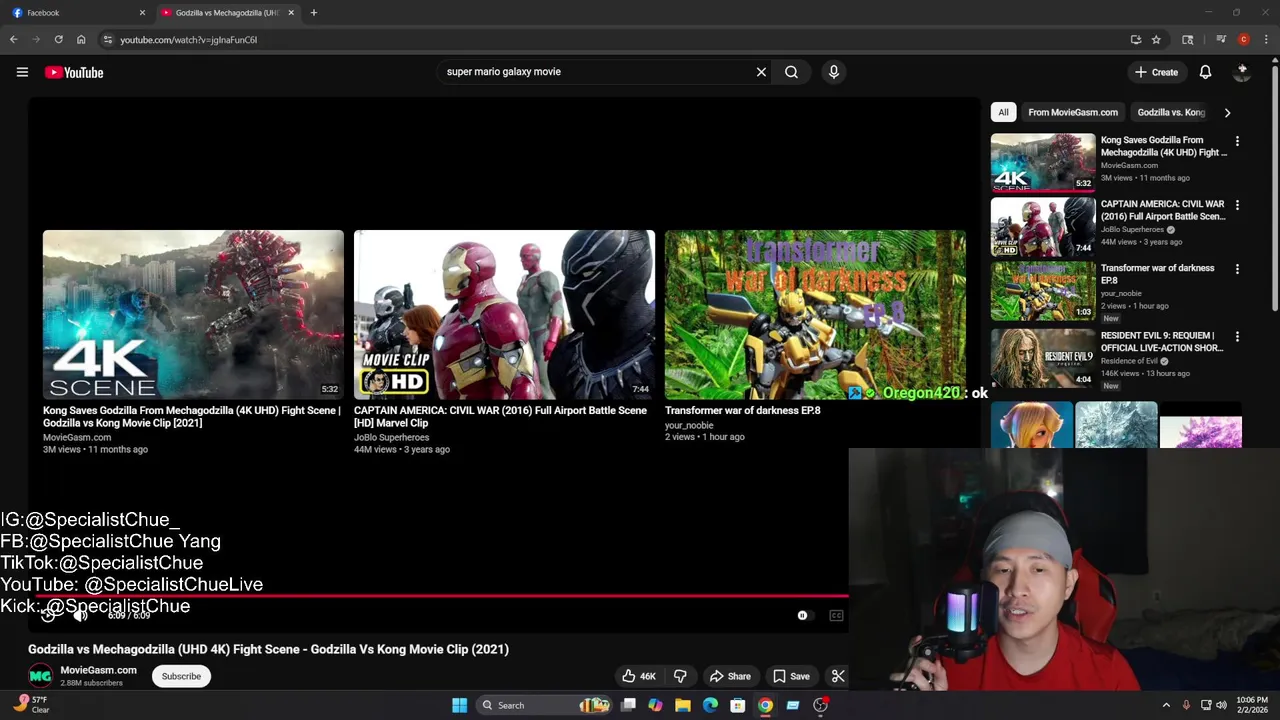Save the video to a playlist
Screen dimensions: 1280x720
790,676
